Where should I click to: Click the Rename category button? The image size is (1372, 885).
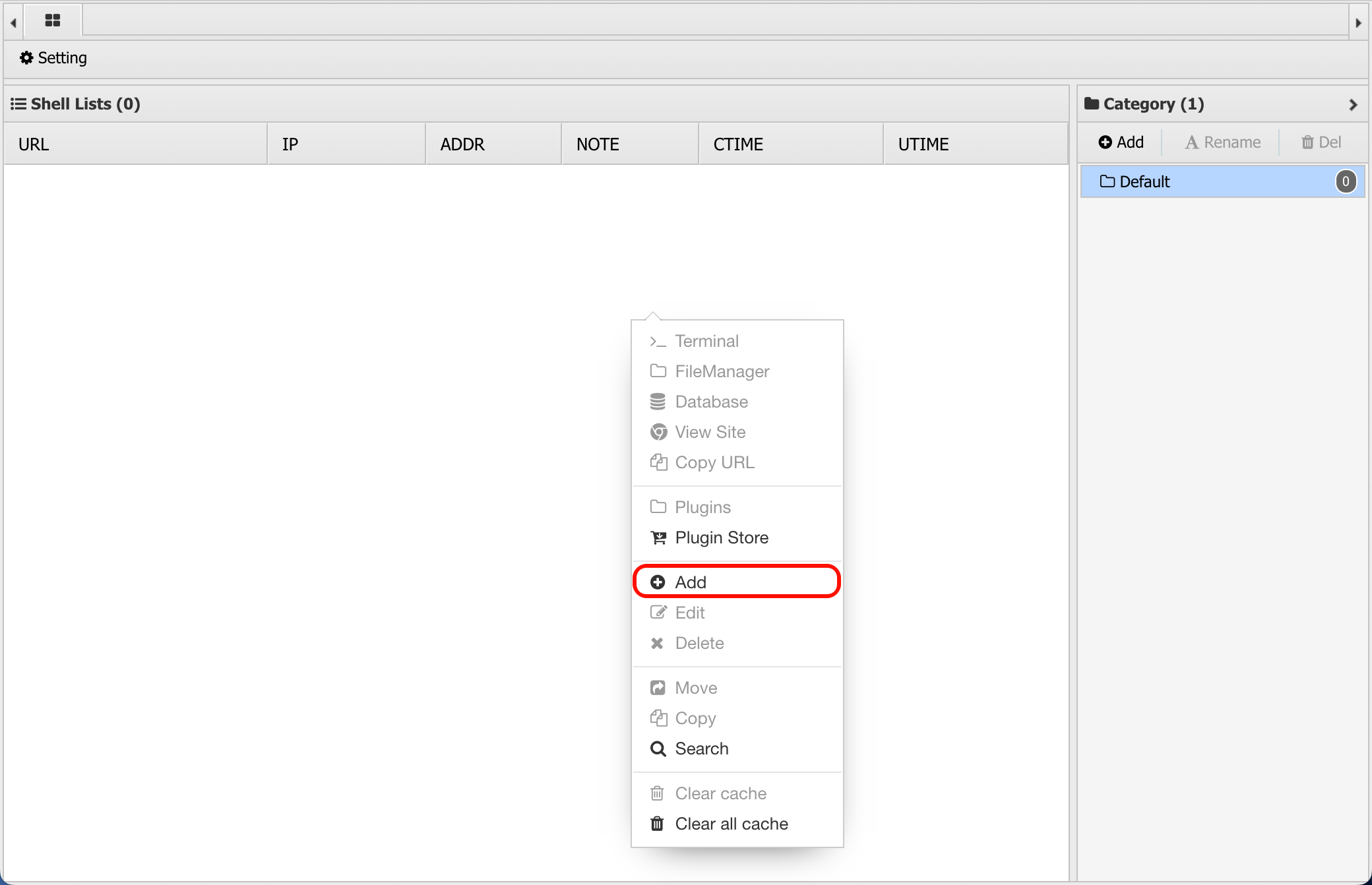[1223, 142]
